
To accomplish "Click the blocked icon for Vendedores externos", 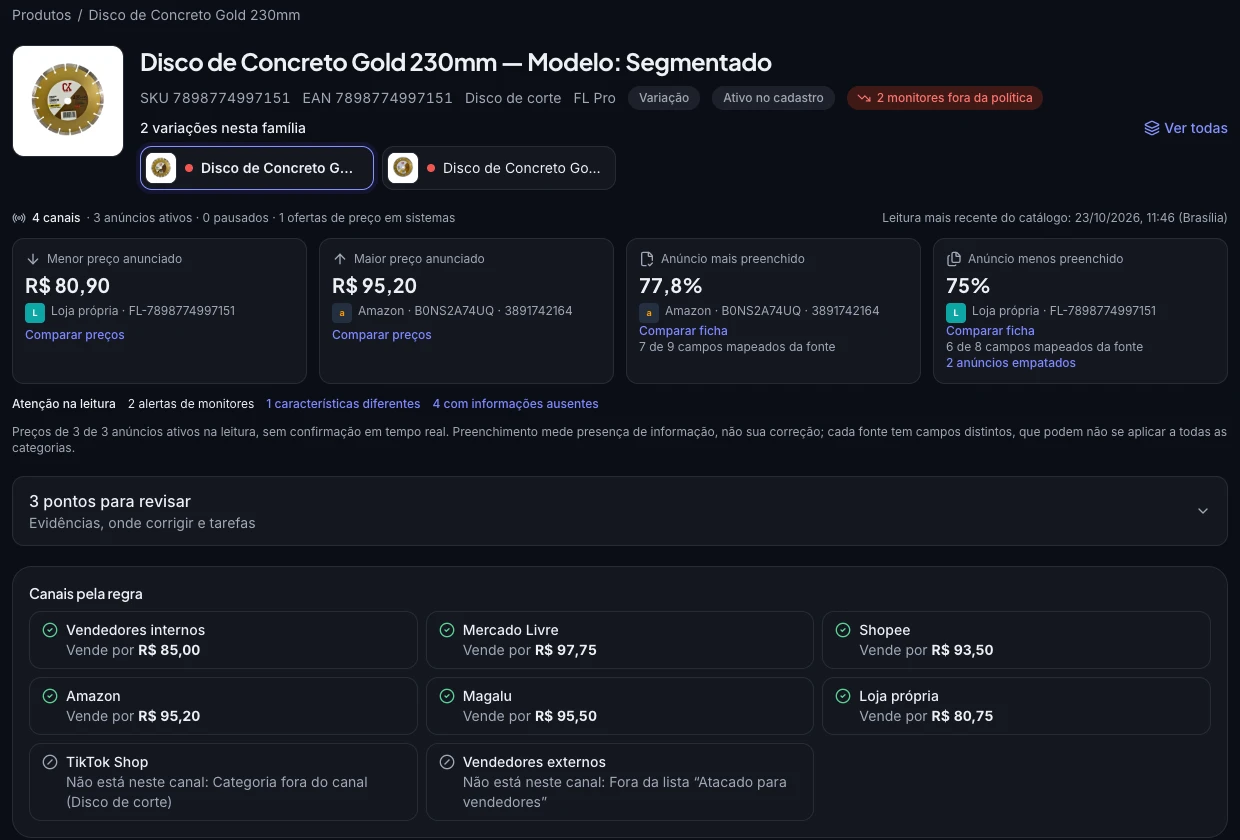I will tap(447, 762).
